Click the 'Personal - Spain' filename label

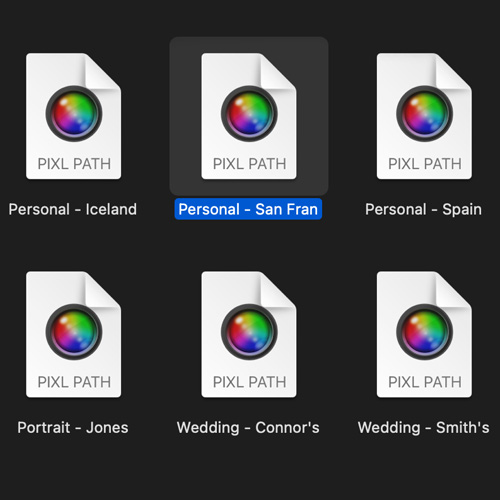[x=423, y=209]
